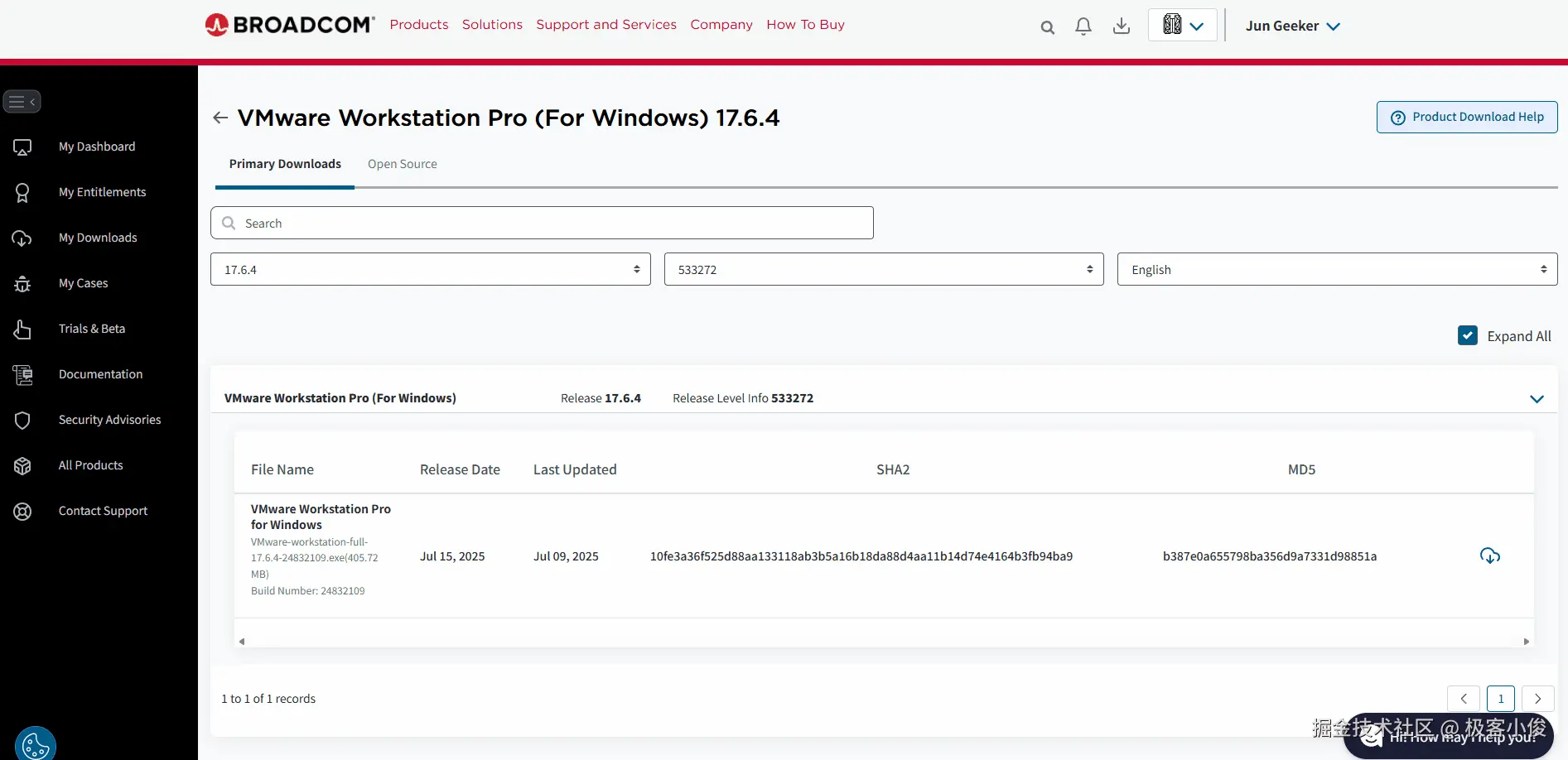Click the Trials & Beta icon
Viewport: 1568px width, 760px height.
tap(22, 329)
